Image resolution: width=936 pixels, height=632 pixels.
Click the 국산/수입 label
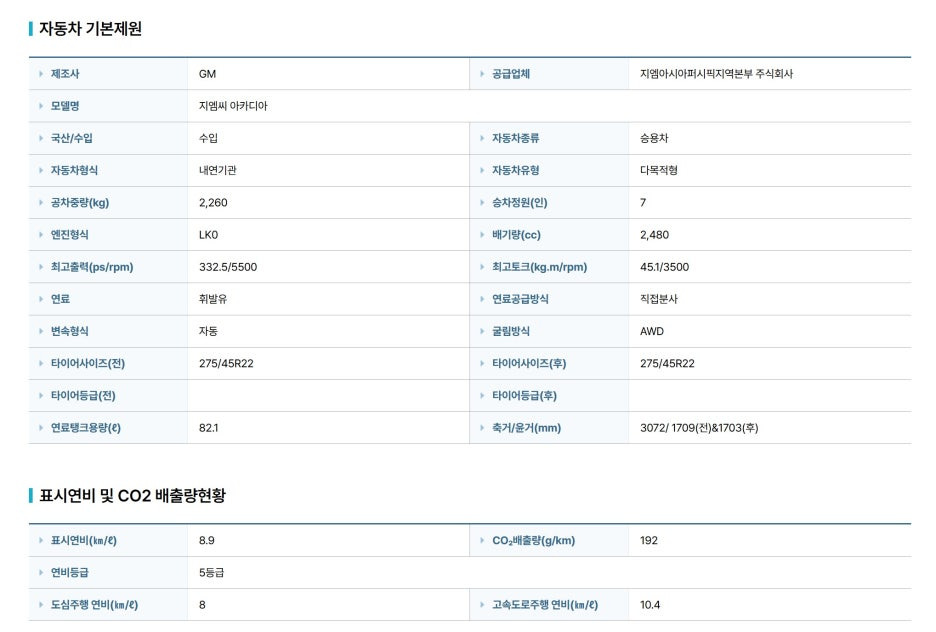pyautogui.click(x=72, y=138)
